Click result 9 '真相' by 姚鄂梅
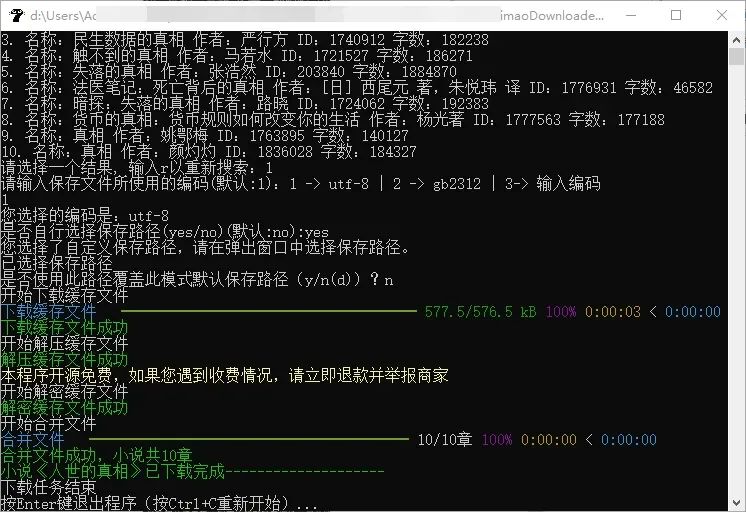 pyautogui.click(x=205, y=136)
